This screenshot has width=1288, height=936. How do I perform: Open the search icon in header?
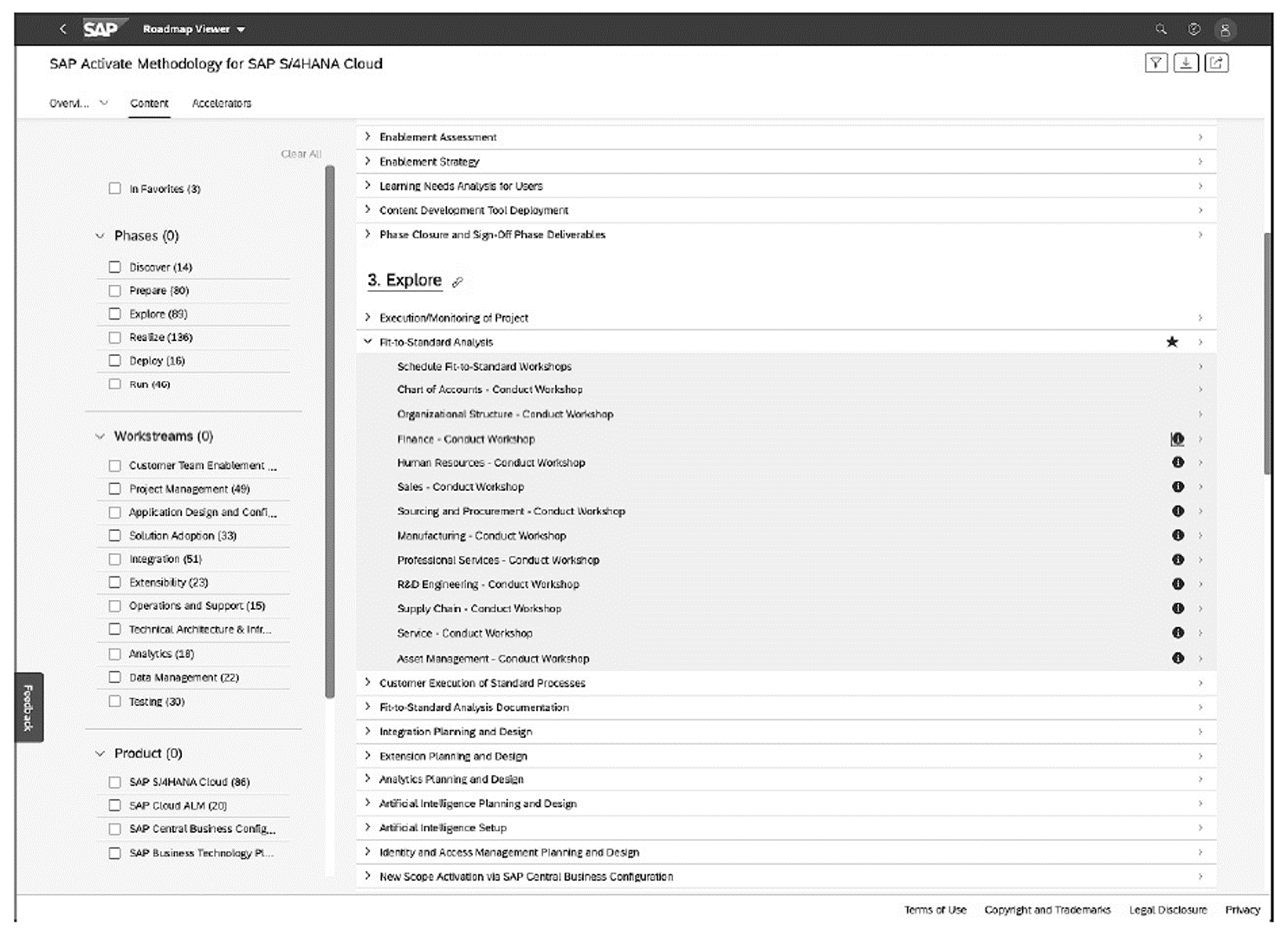click(1161, 29)
